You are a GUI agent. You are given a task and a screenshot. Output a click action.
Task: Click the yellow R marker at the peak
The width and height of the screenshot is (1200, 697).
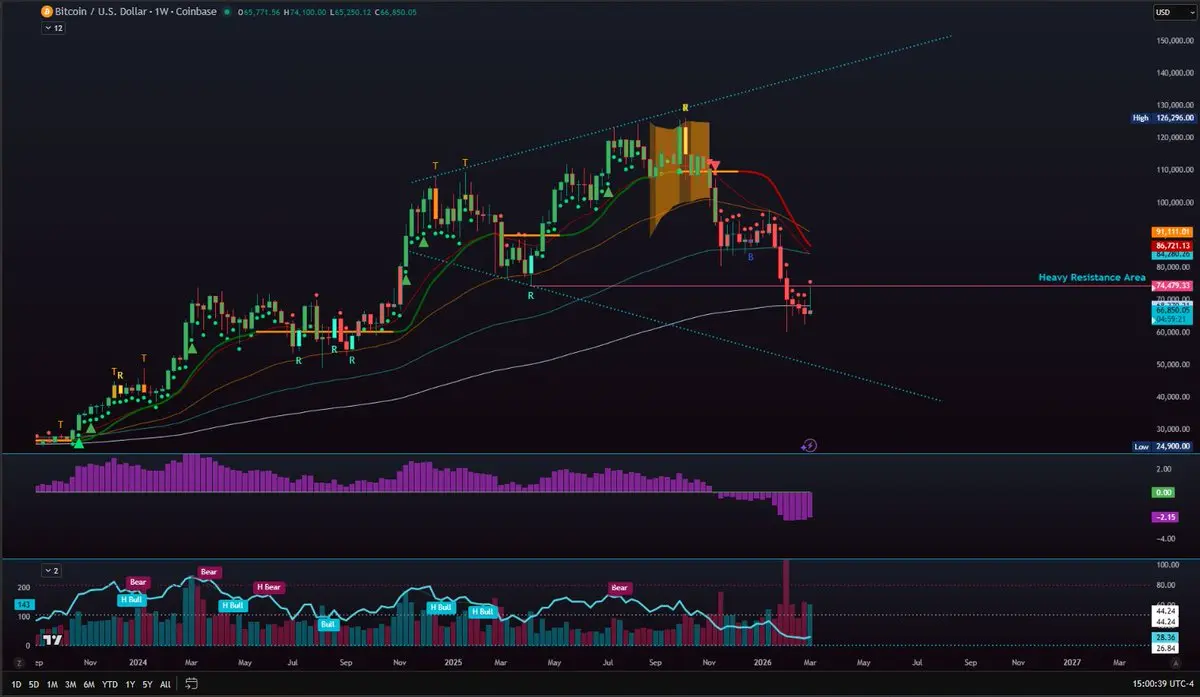tap(685, 107)
